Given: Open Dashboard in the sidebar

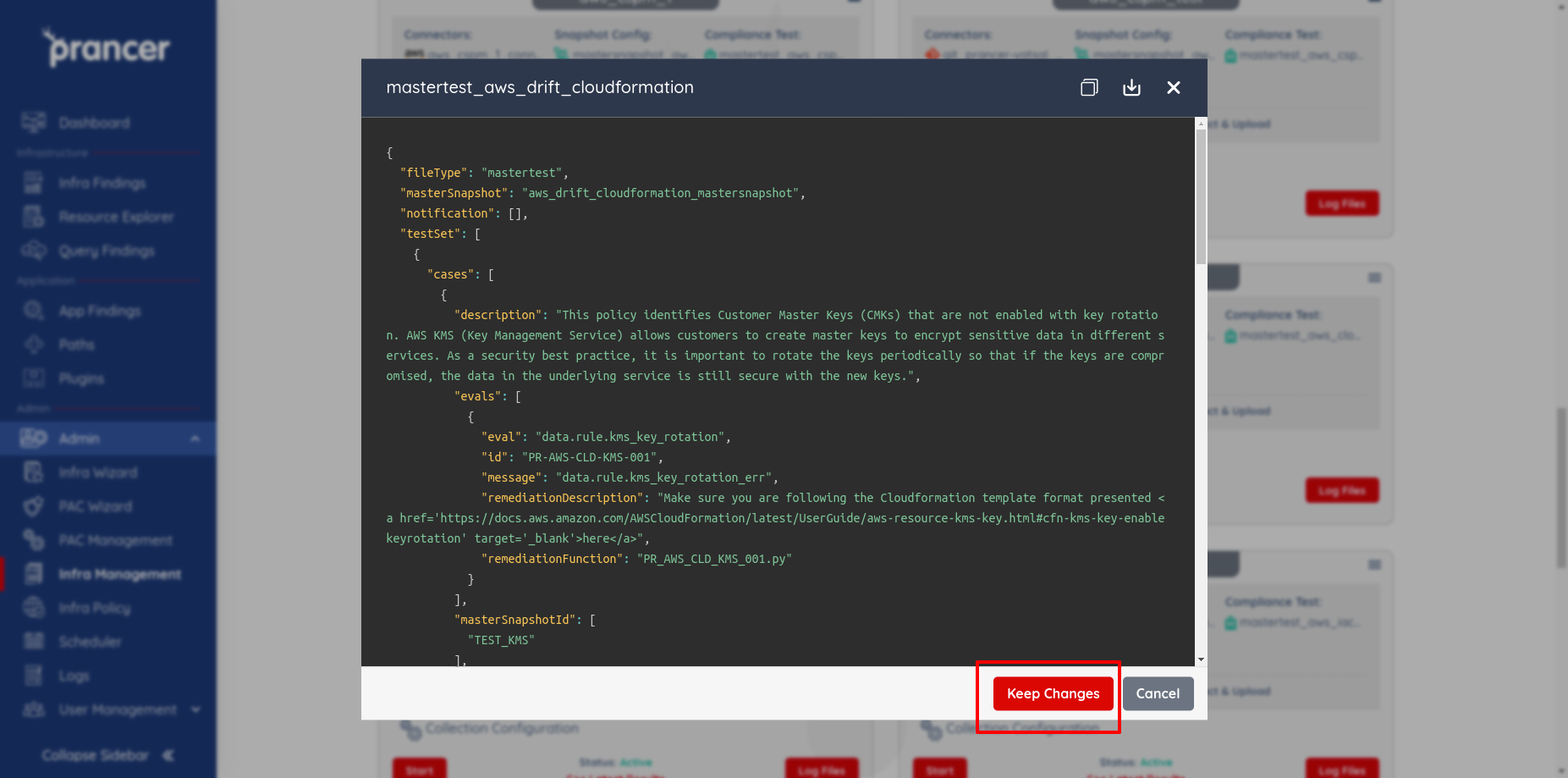Looking at the screenshot, I should [94, 123].
